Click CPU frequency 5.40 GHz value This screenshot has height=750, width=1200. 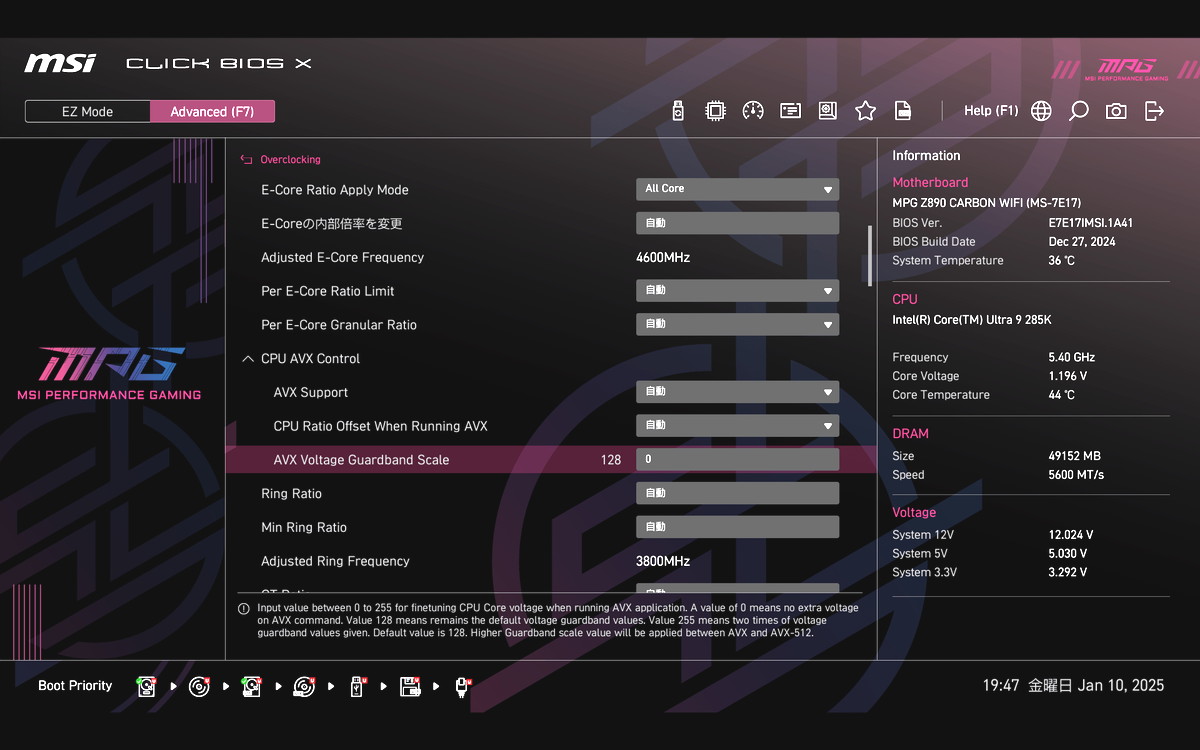point(1071,357)
